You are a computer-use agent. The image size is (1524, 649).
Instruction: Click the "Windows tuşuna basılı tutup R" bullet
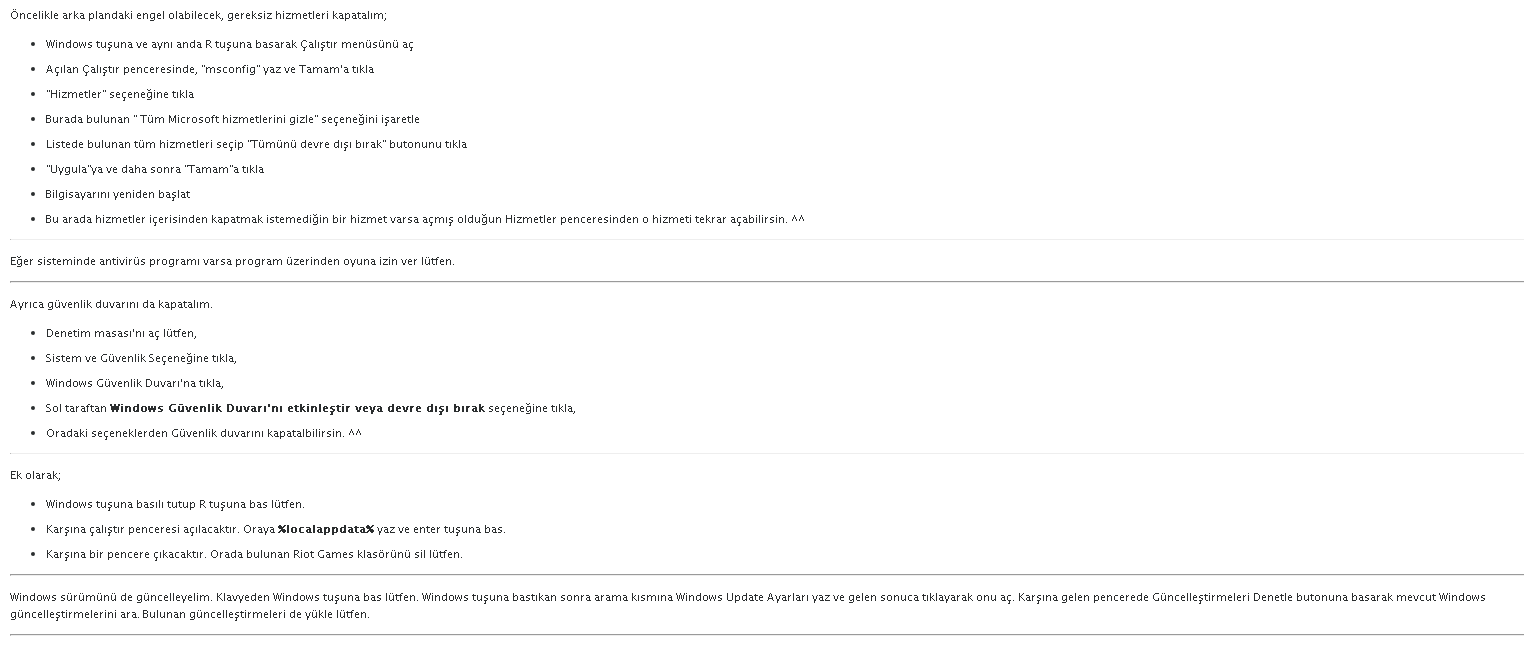[175, 504]
